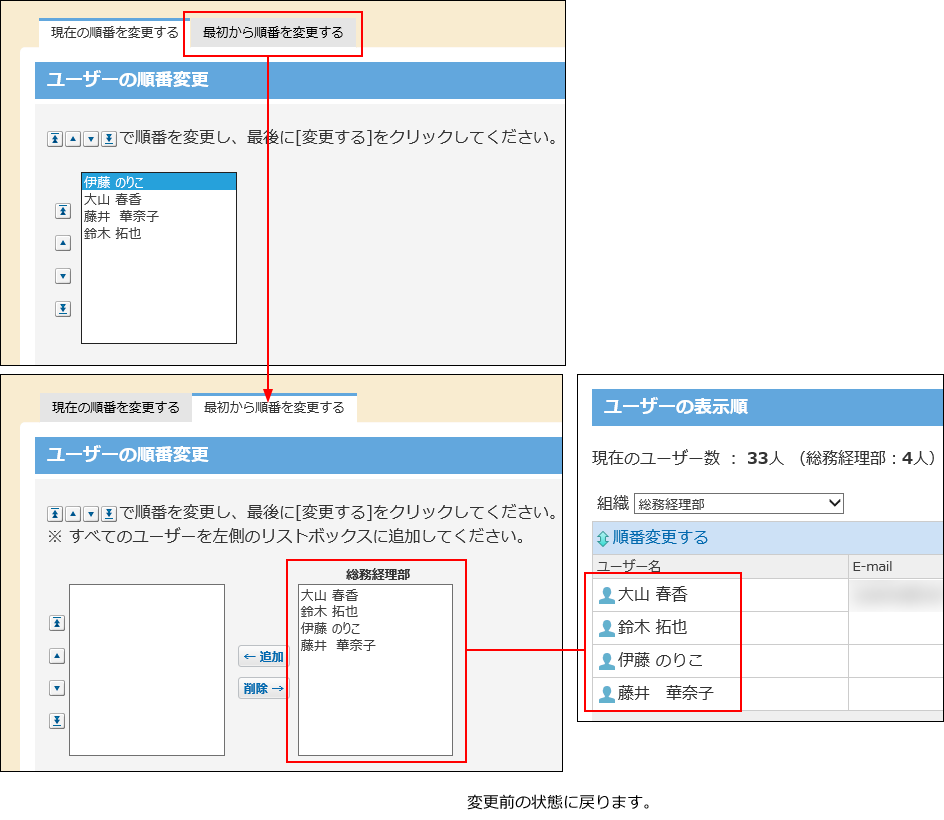
Task: Select 最初から順番を変更する tab in bottom panel
Action: 274,408
